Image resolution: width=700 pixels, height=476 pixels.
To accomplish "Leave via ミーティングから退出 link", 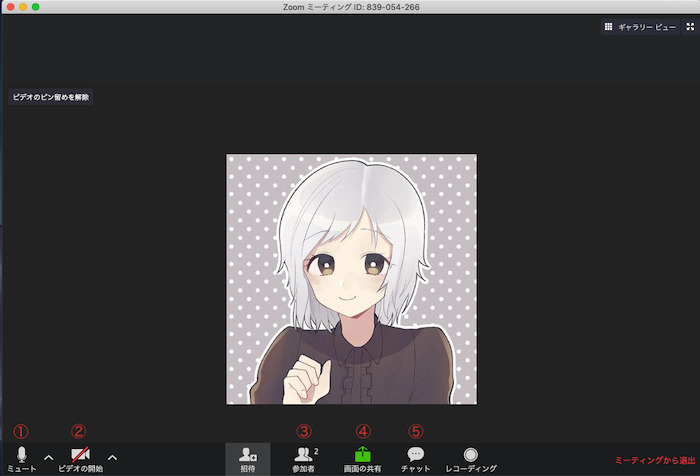I will click(x=655, y=460).
